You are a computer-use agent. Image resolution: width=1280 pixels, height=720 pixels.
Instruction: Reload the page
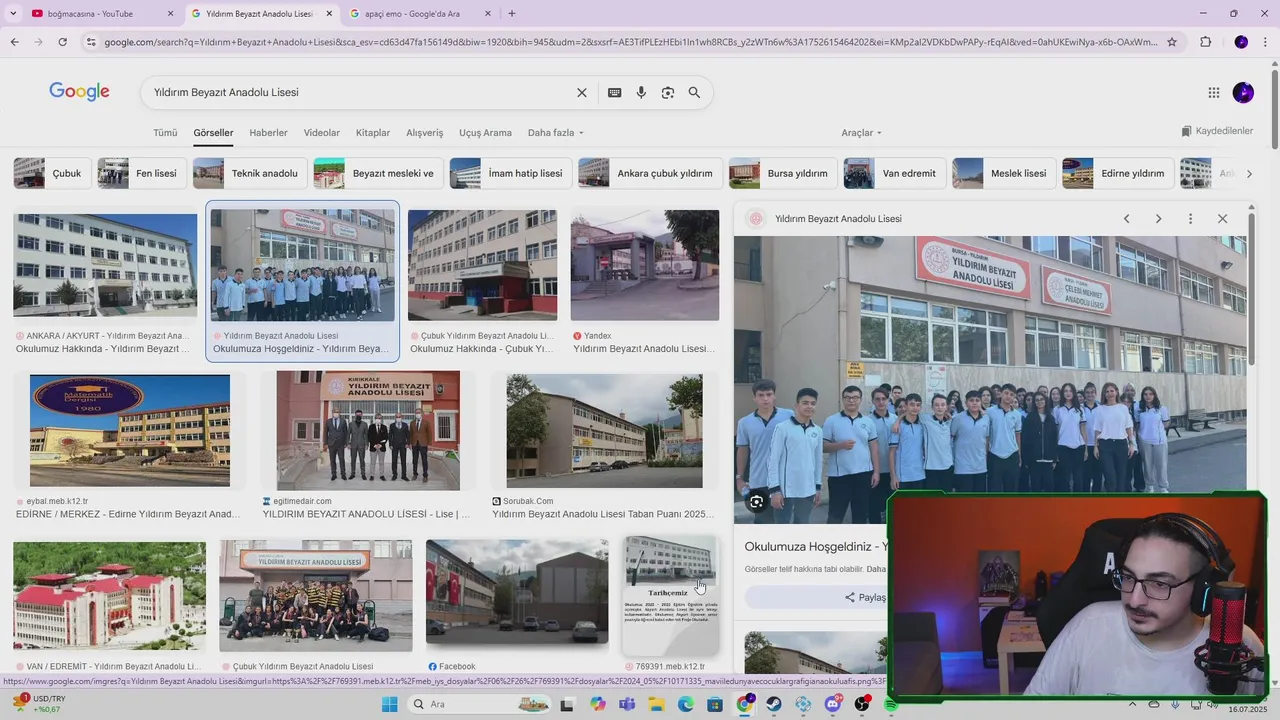pyautogui.click(x=62, y=42)
